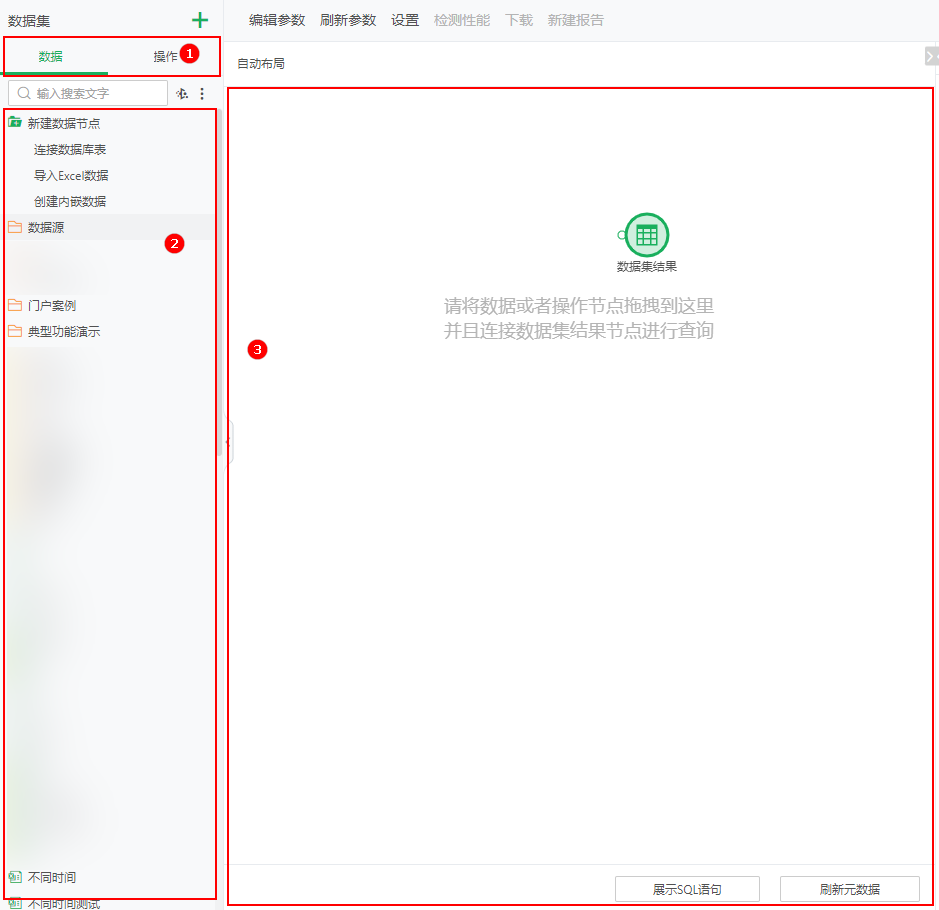The height and width of the screenshot is (910, 939).
Task: Click the 展示SQL语句 button
Action: click(x=687, y=889)
